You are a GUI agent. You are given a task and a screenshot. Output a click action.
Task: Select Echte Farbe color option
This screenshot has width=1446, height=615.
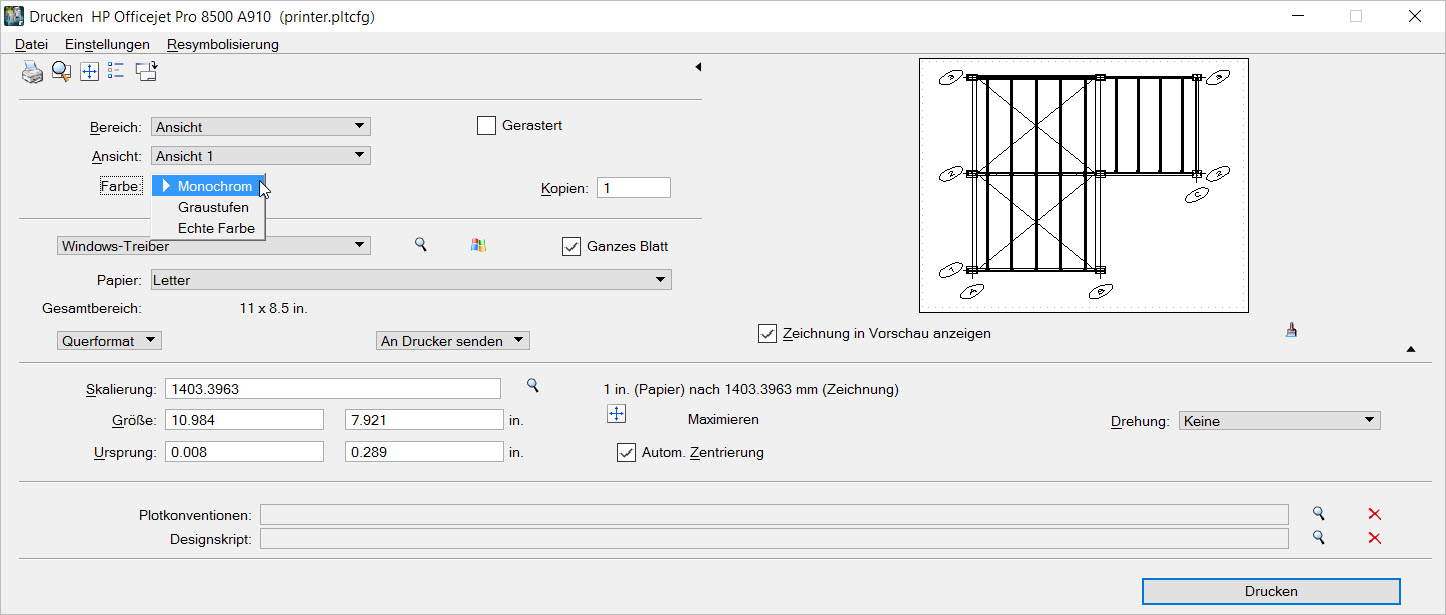209,228
